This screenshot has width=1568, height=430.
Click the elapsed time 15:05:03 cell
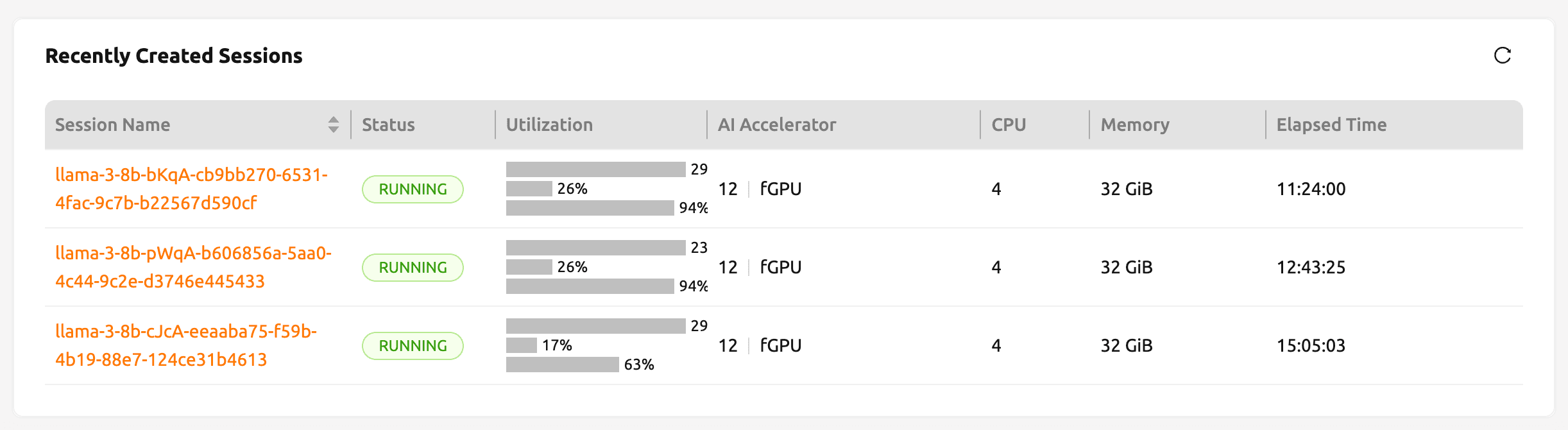[x=1311, y=346]
